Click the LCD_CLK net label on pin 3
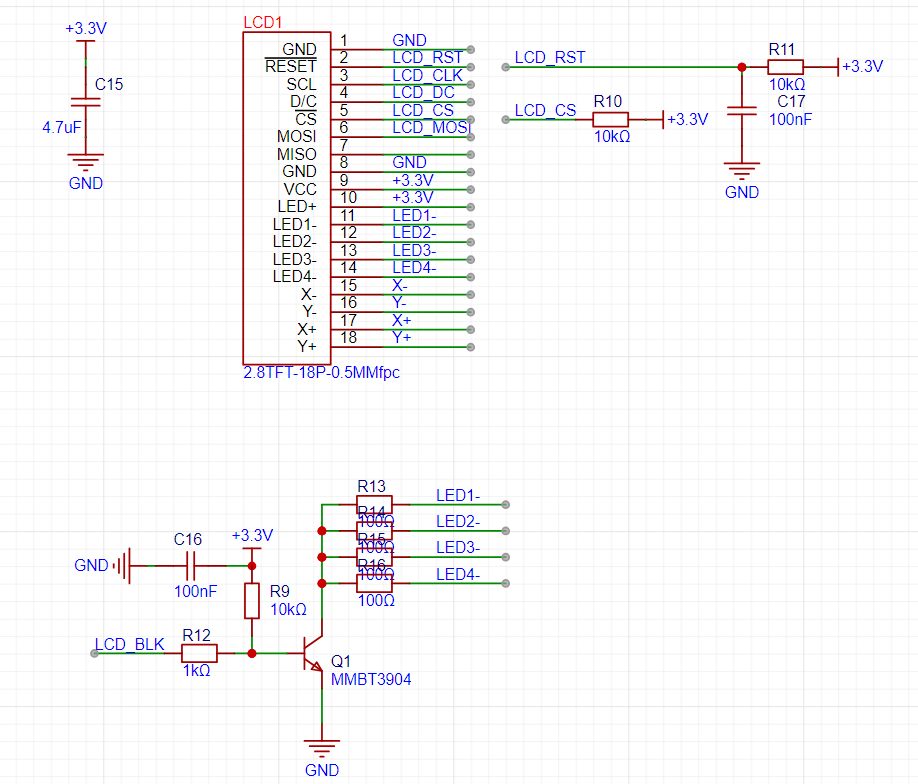 427,76
